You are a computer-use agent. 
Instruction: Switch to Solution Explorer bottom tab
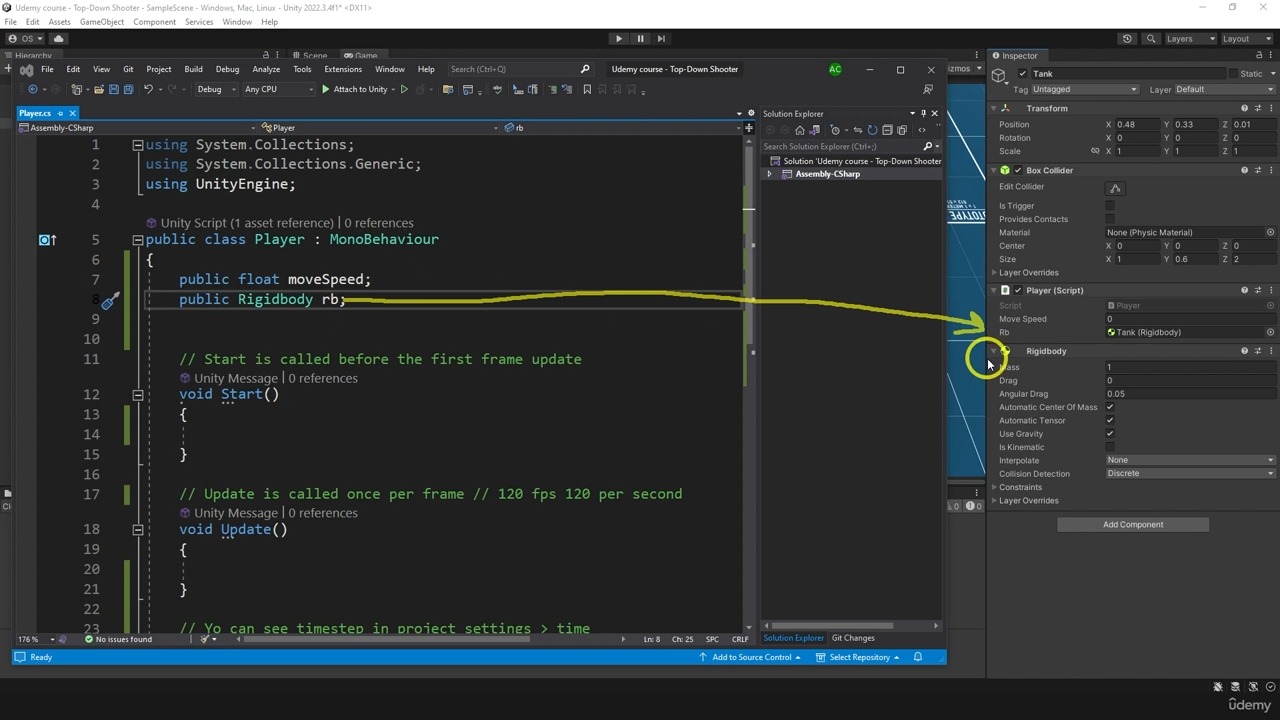[x=794, y=638]
